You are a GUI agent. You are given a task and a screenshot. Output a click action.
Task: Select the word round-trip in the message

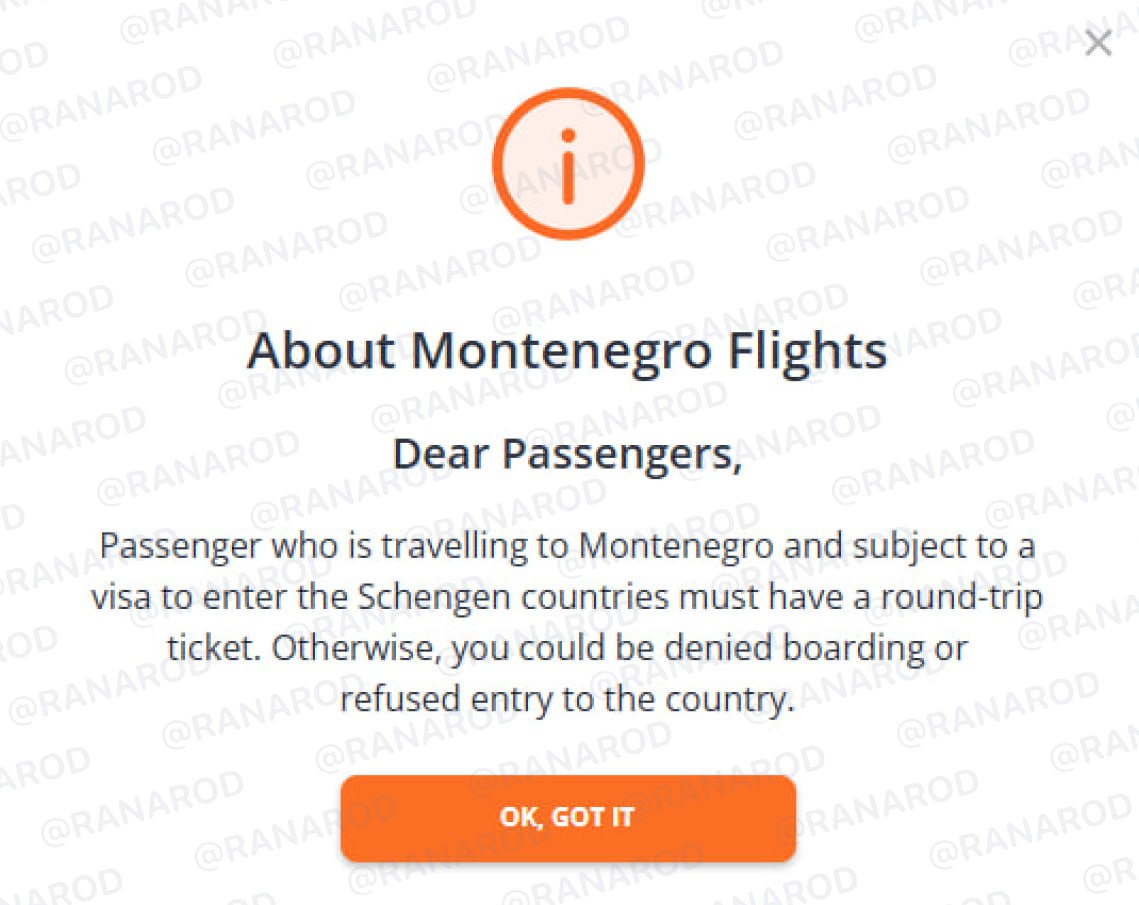pyautogui.click(x=962, y=599)
